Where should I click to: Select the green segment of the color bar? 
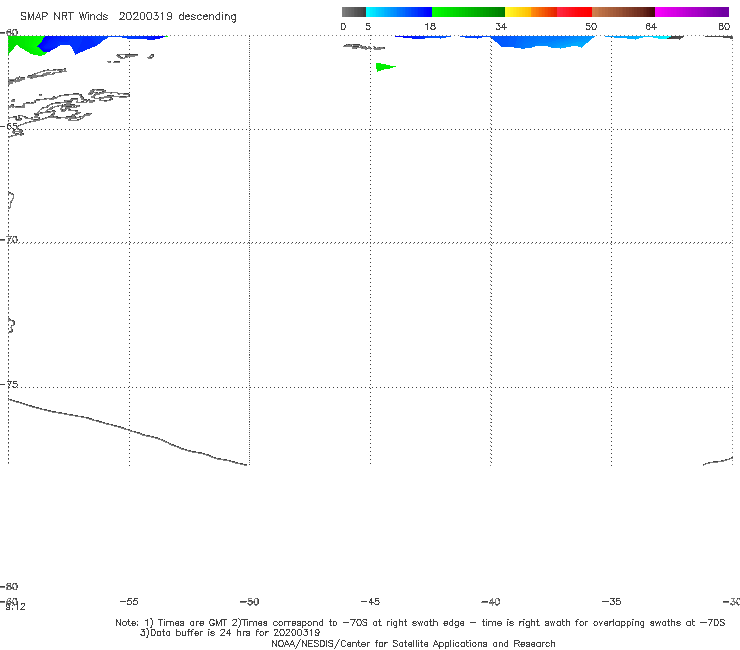click(x=468, y=12)
